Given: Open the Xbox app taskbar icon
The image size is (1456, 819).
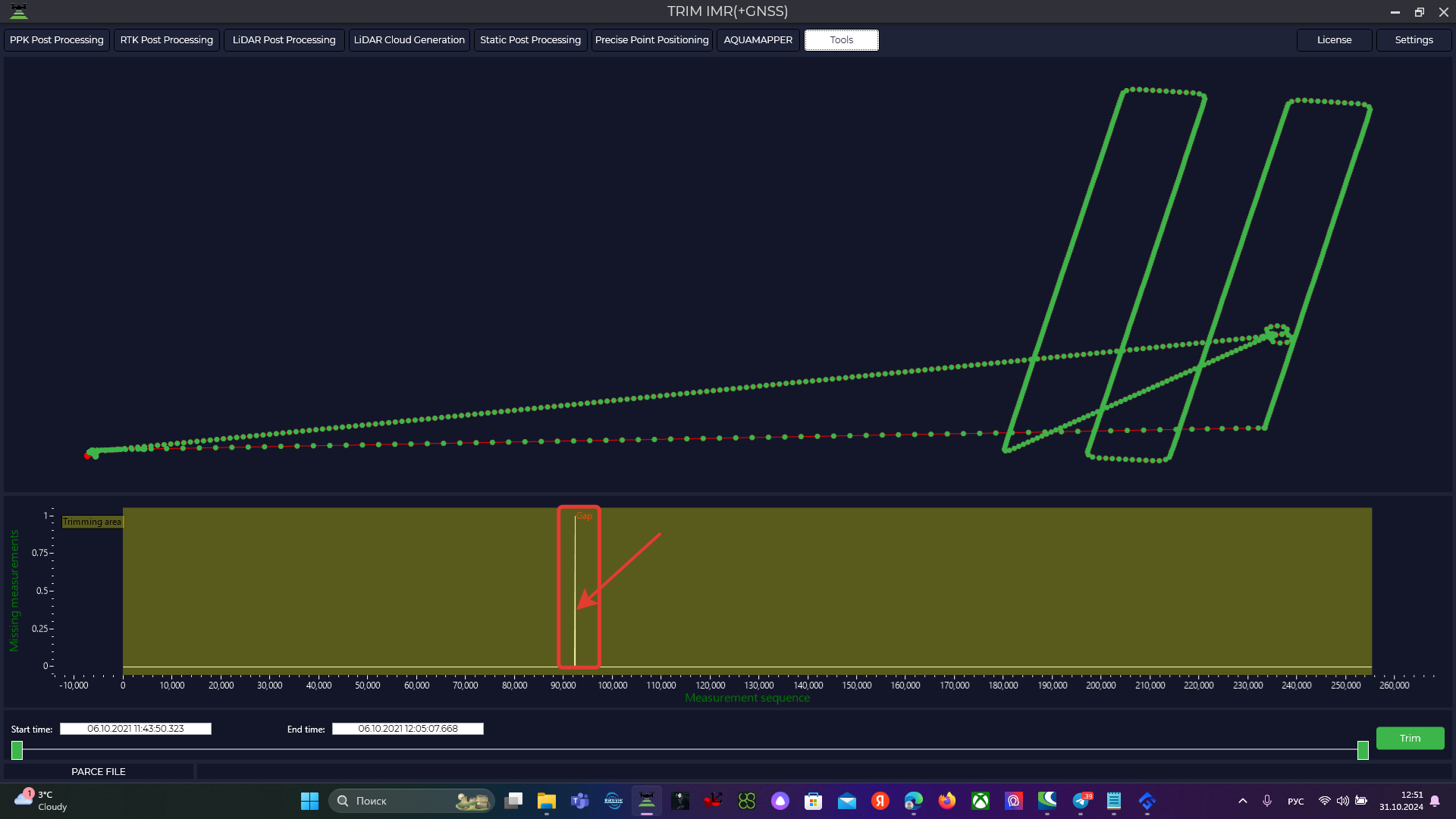Looking at the screenshot, I should (981, 801).
